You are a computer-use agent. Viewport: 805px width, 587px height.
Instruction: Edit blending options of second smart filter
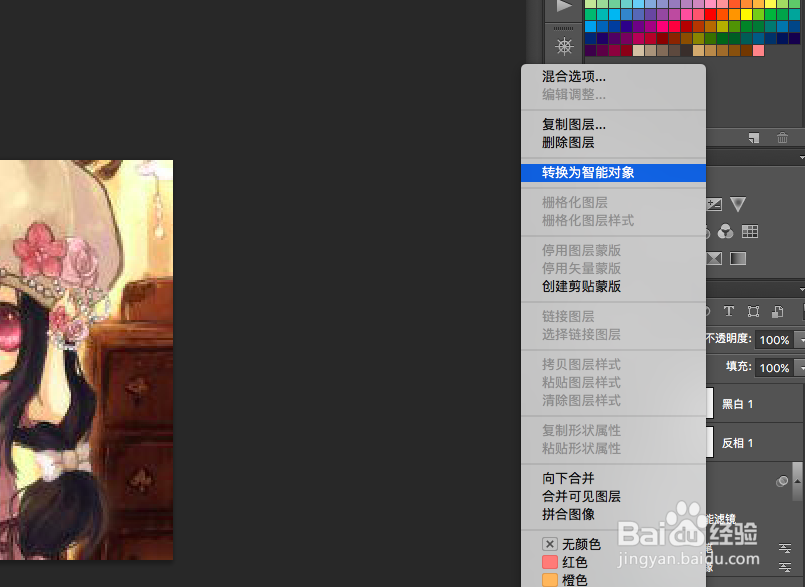pyautogui.click(x=784, y=566)
